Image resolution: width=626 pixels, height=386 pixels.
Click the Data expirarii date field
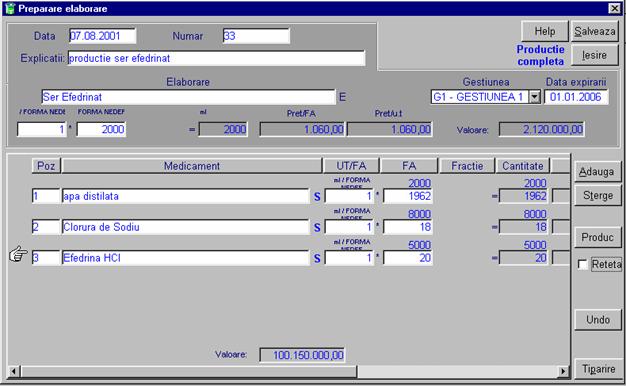pos(576,97)
